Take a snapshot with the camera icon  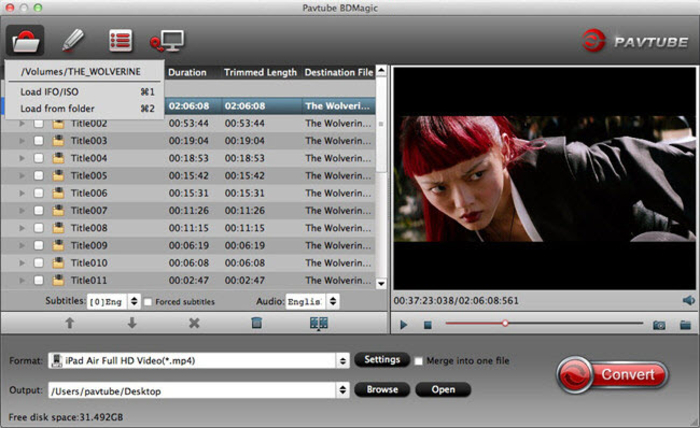(659, 325)
